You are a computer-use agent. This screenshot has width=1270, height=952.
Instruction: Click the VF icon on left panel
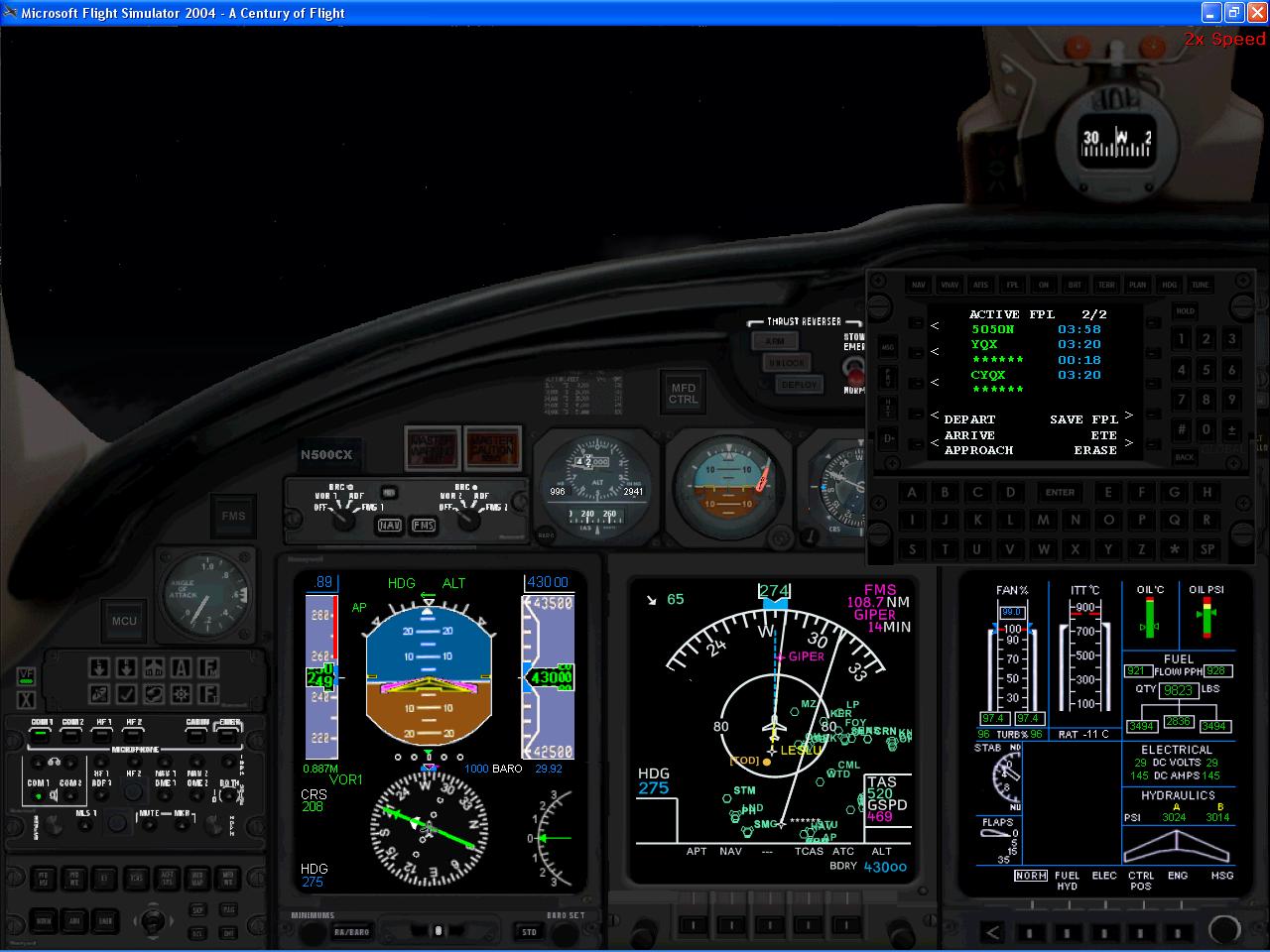coord(27,676)
